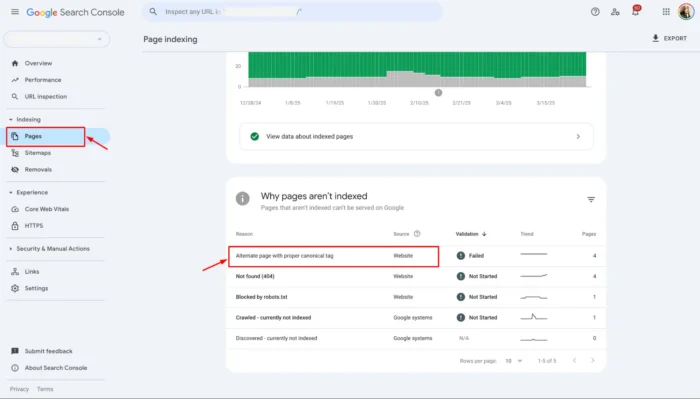Click Submit feedback

[48, 351]
